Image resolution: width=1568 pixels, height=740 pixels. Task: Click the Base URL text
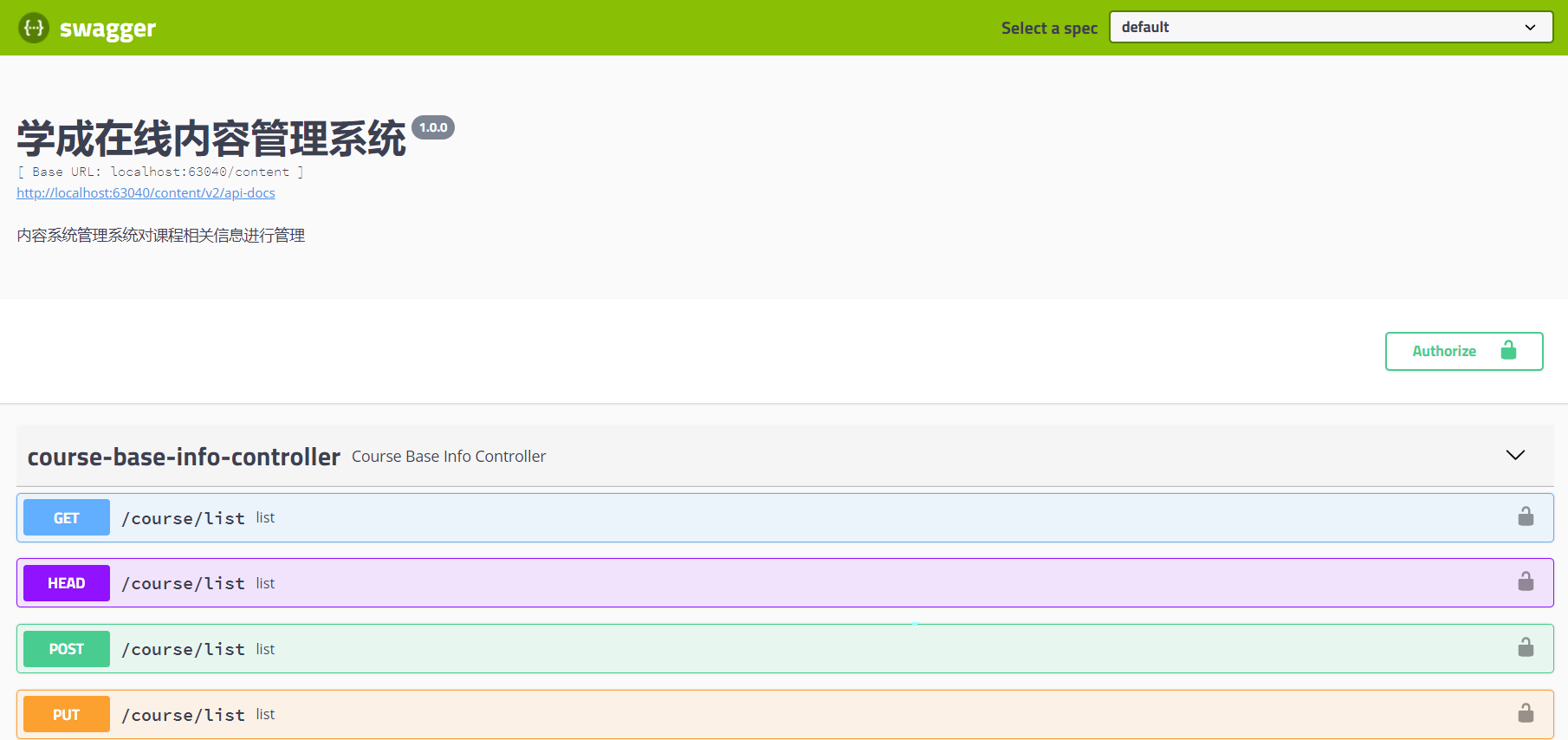click(160, 172)
